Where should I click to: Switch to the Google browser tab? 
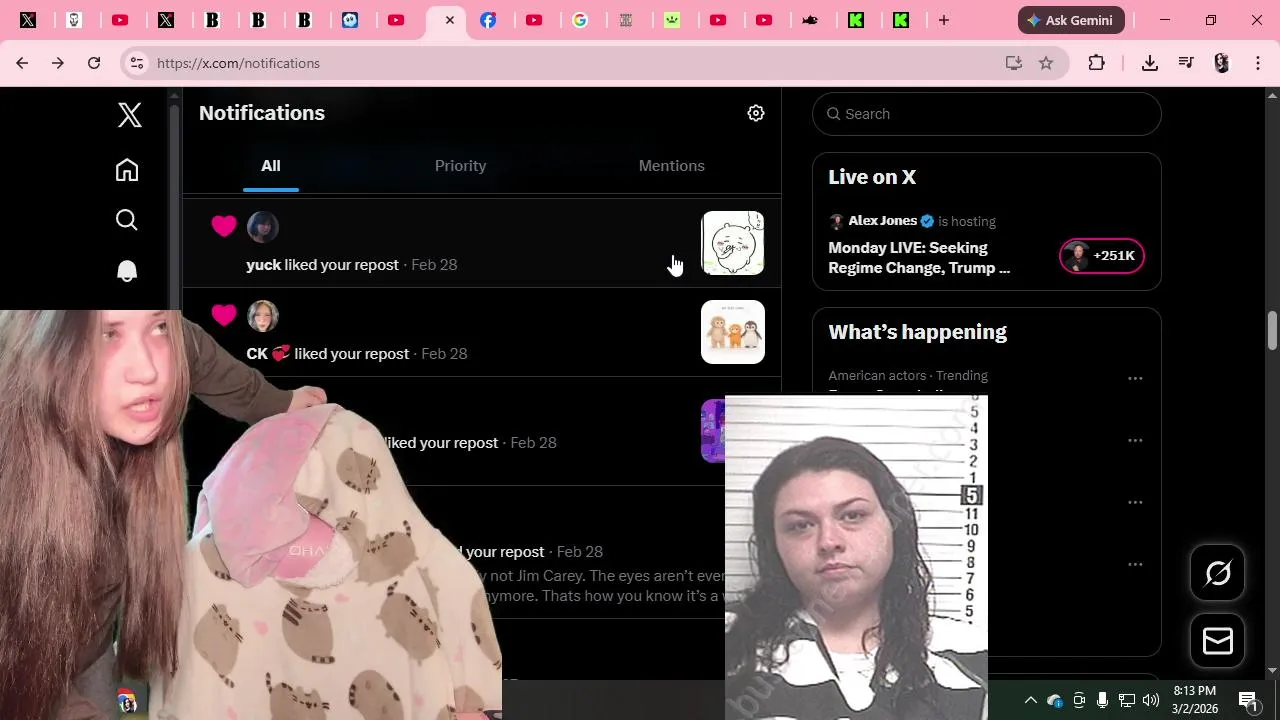click(x=580, y=20)
